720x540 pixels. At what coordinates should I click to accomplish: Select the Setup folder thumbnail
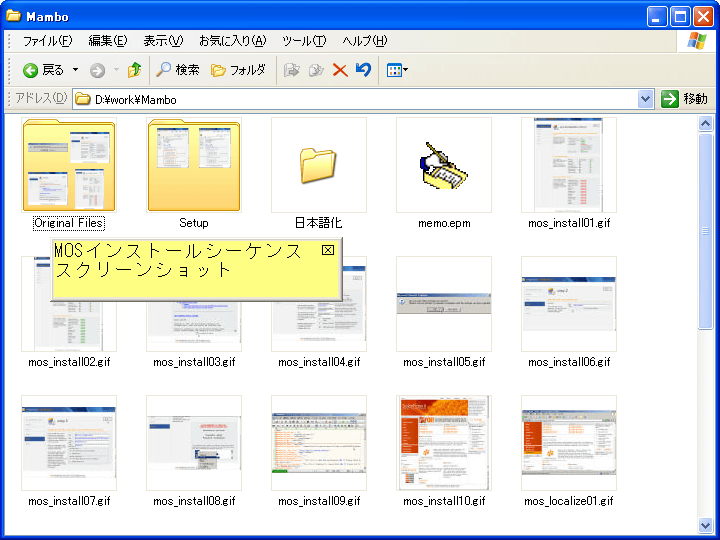pyautogui.click(x=194, y=165)
